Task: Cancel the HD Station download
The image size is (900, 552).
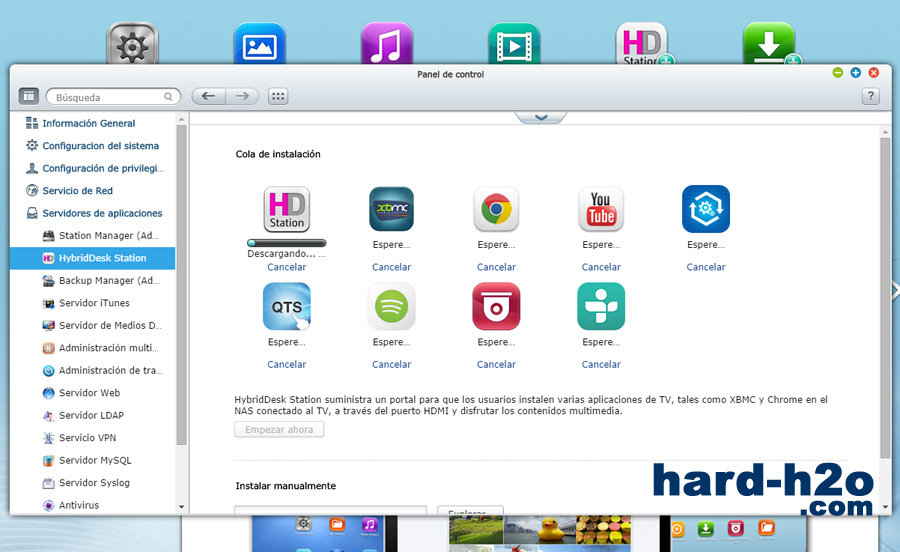Action: (286, 267)
